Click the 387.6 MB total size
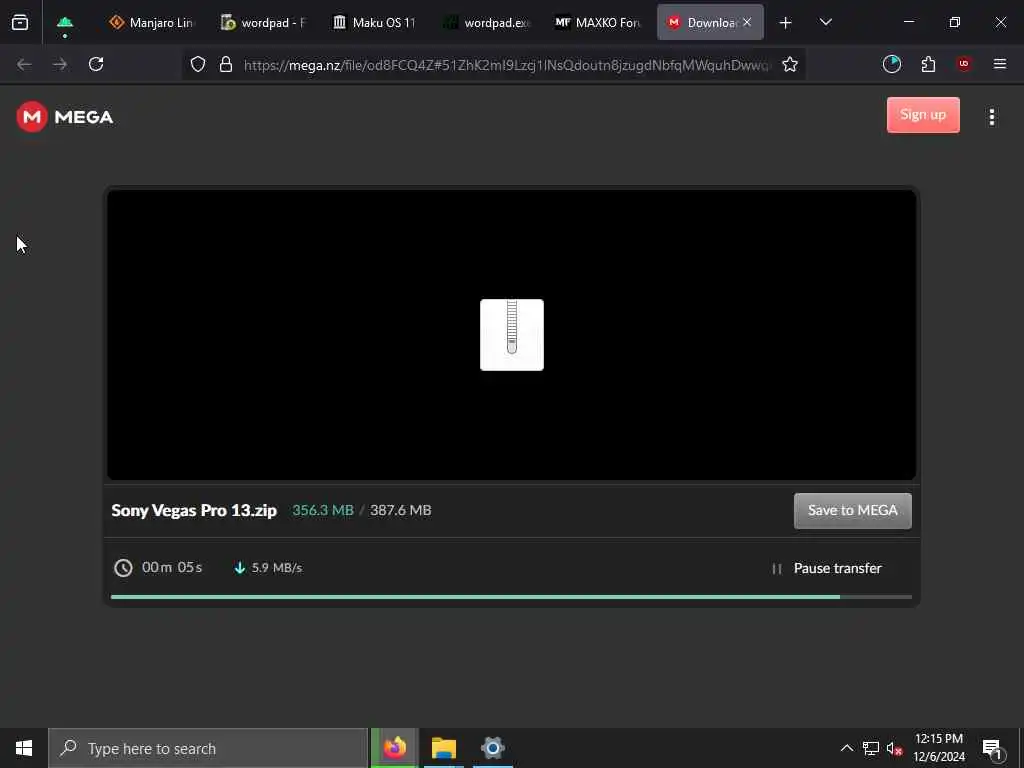Screen dimensions: 1024x768 pyautogui.click(x=400, y=510)
